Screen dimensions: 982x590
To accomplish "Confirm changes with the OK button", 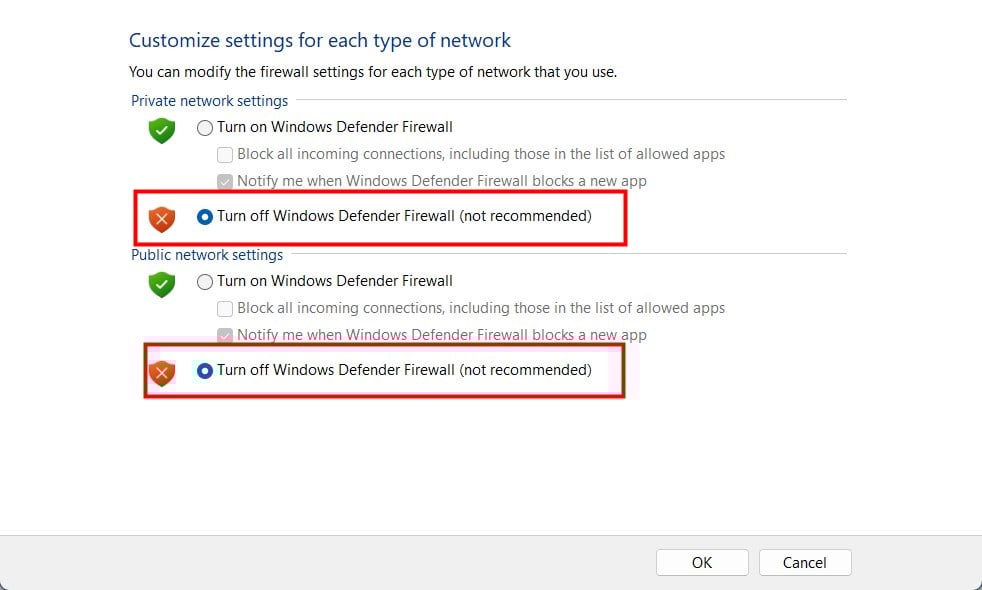I will click(x=702, y=562).
